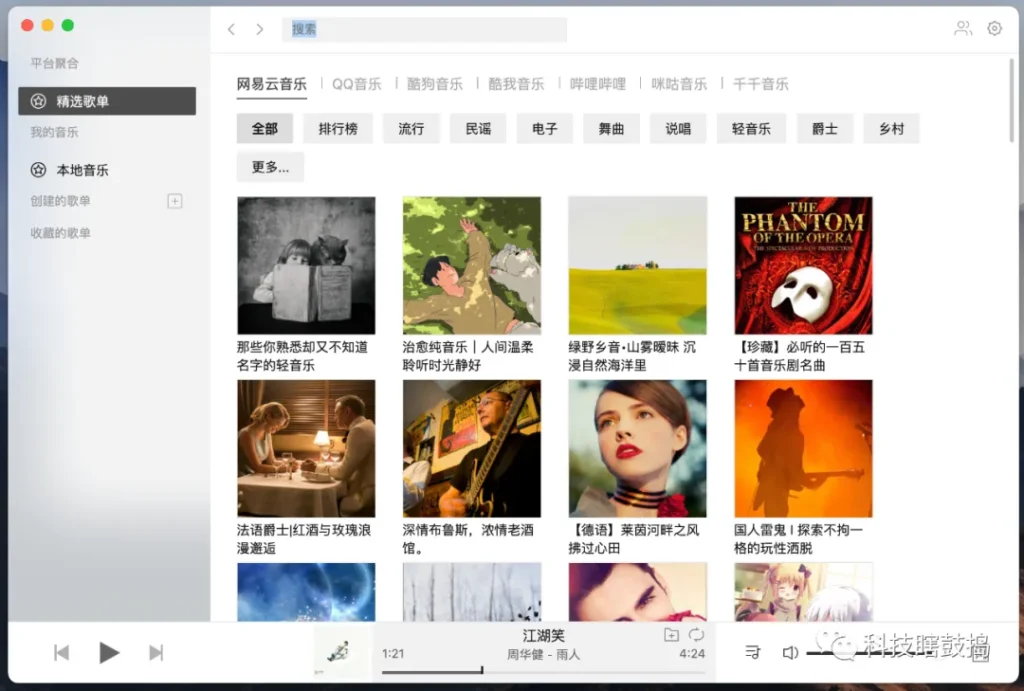Screen dimensions: 1024x691
Task: Open the user account icon
Action: pos(963,28)
